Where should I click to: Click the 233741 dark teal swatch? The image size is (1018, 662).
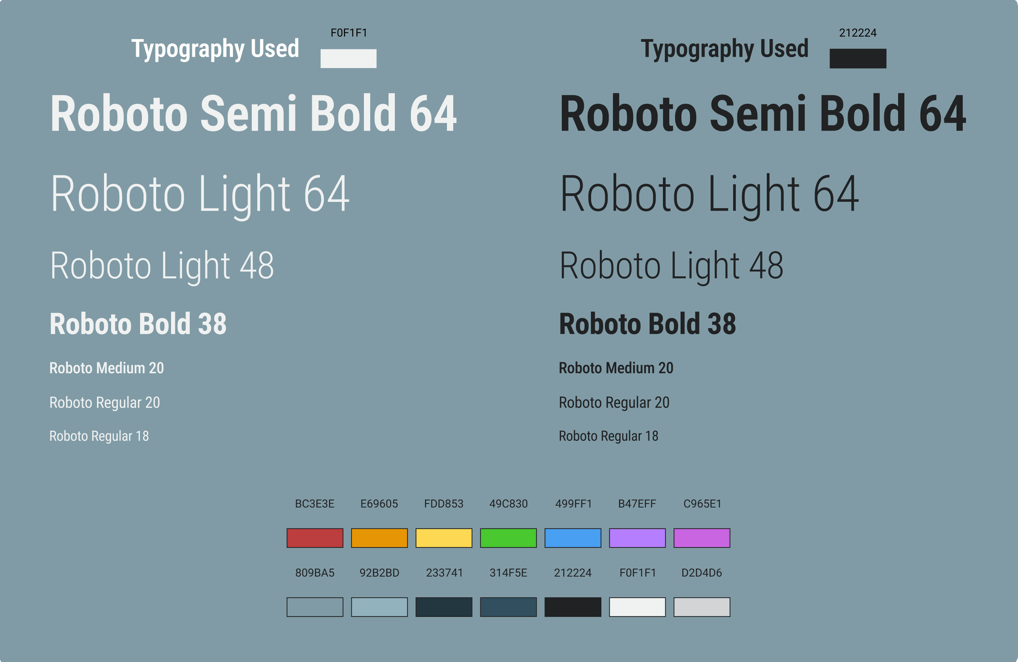coord(443,607)
